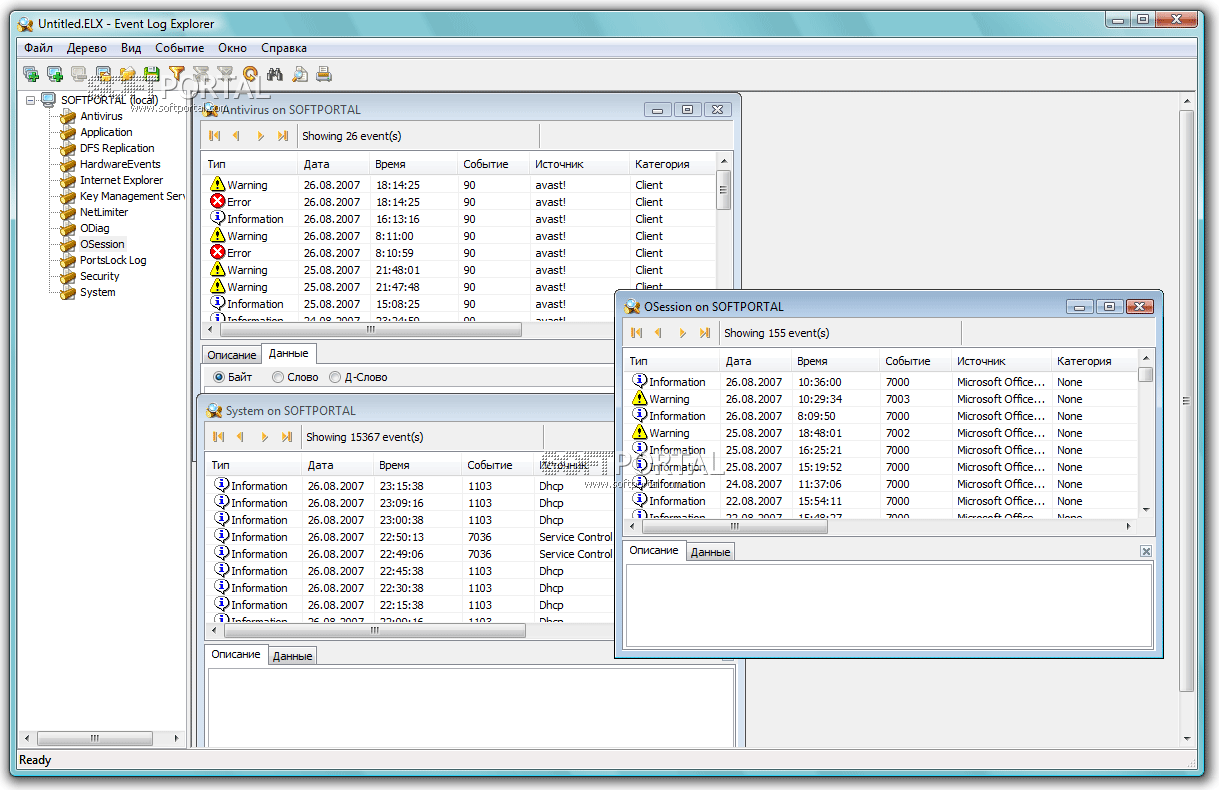
Task: Sort OSession events by Время column
Action: pos(835,361)
